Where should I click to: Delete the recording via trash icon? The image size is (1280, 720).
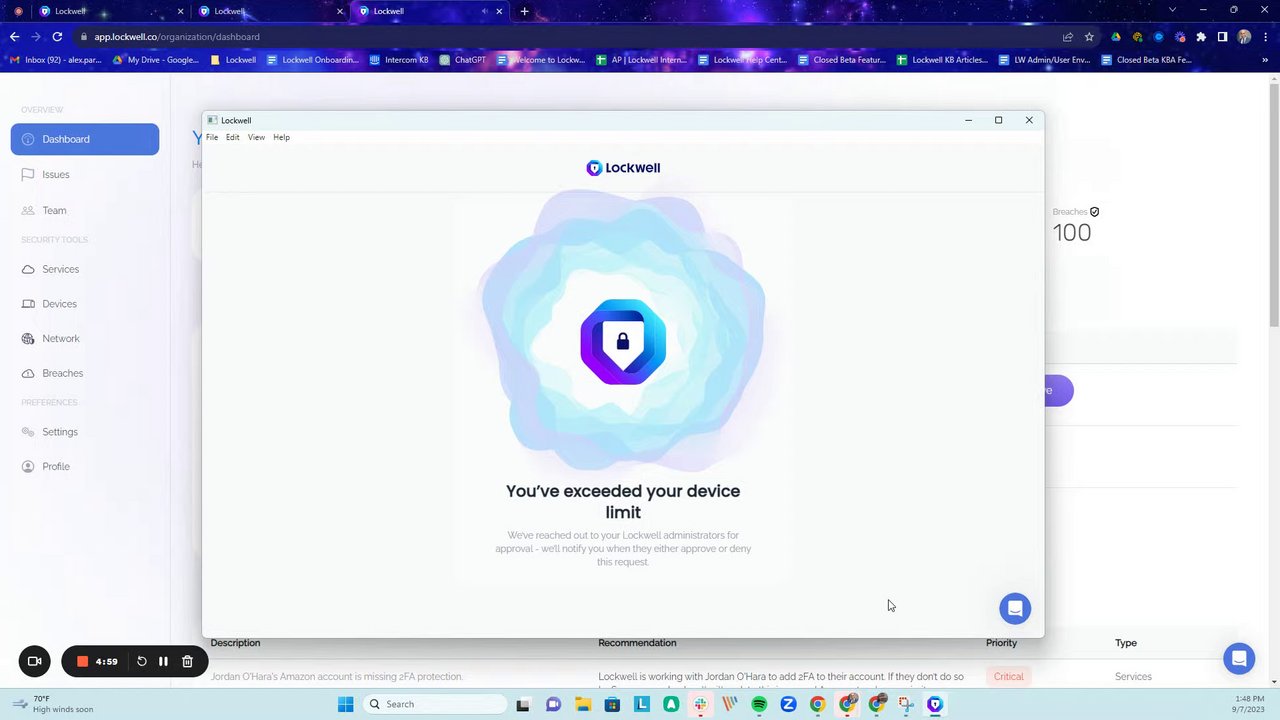187,661
